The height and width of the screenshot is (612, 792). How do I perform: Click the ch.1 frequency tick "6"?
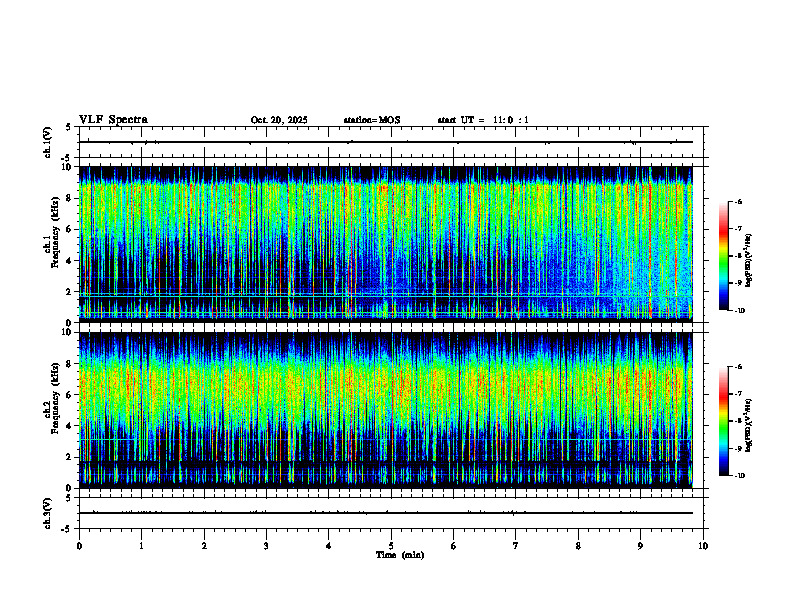[70, 229]
